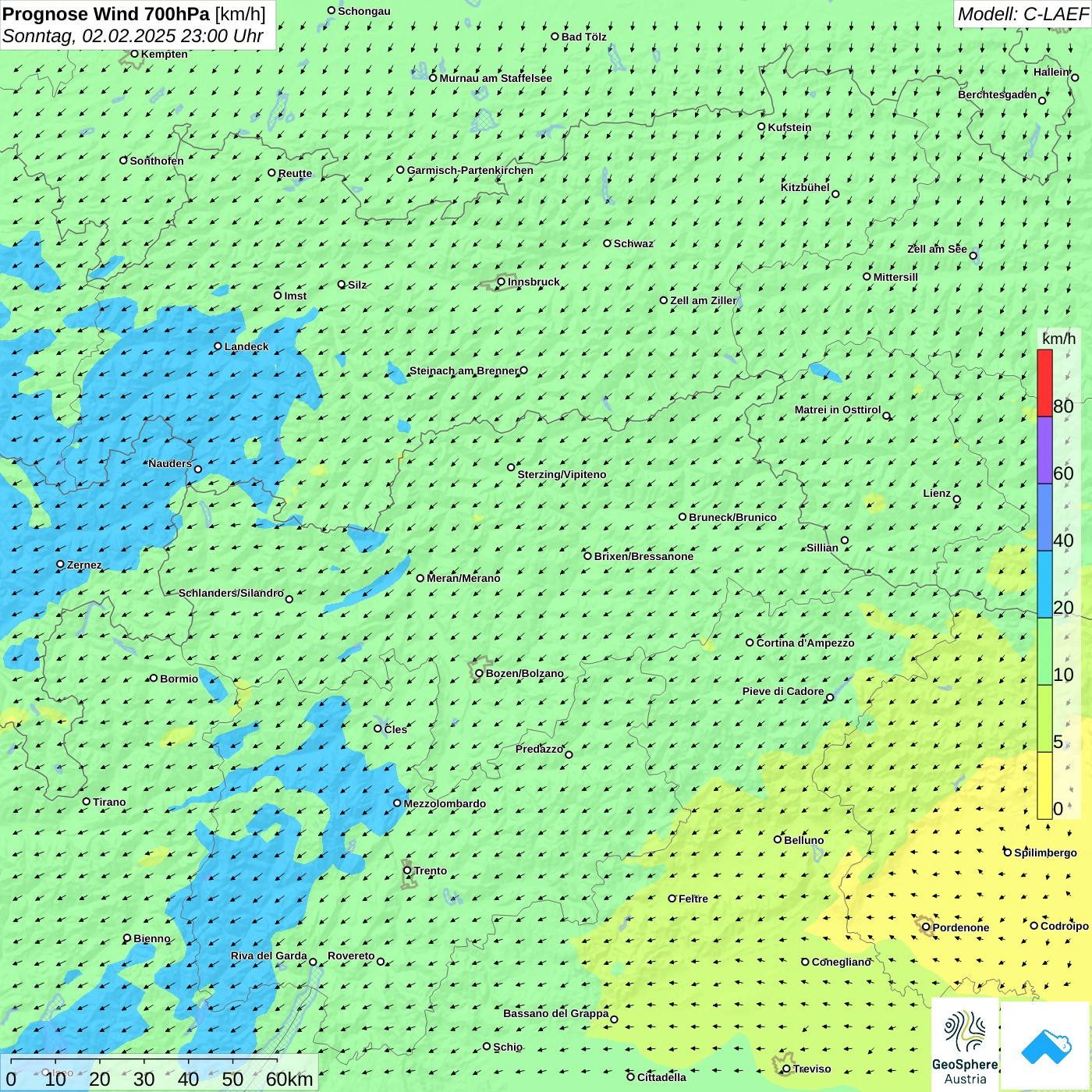Click the Landeck location marker
1092x1092 pixels.
218,346
